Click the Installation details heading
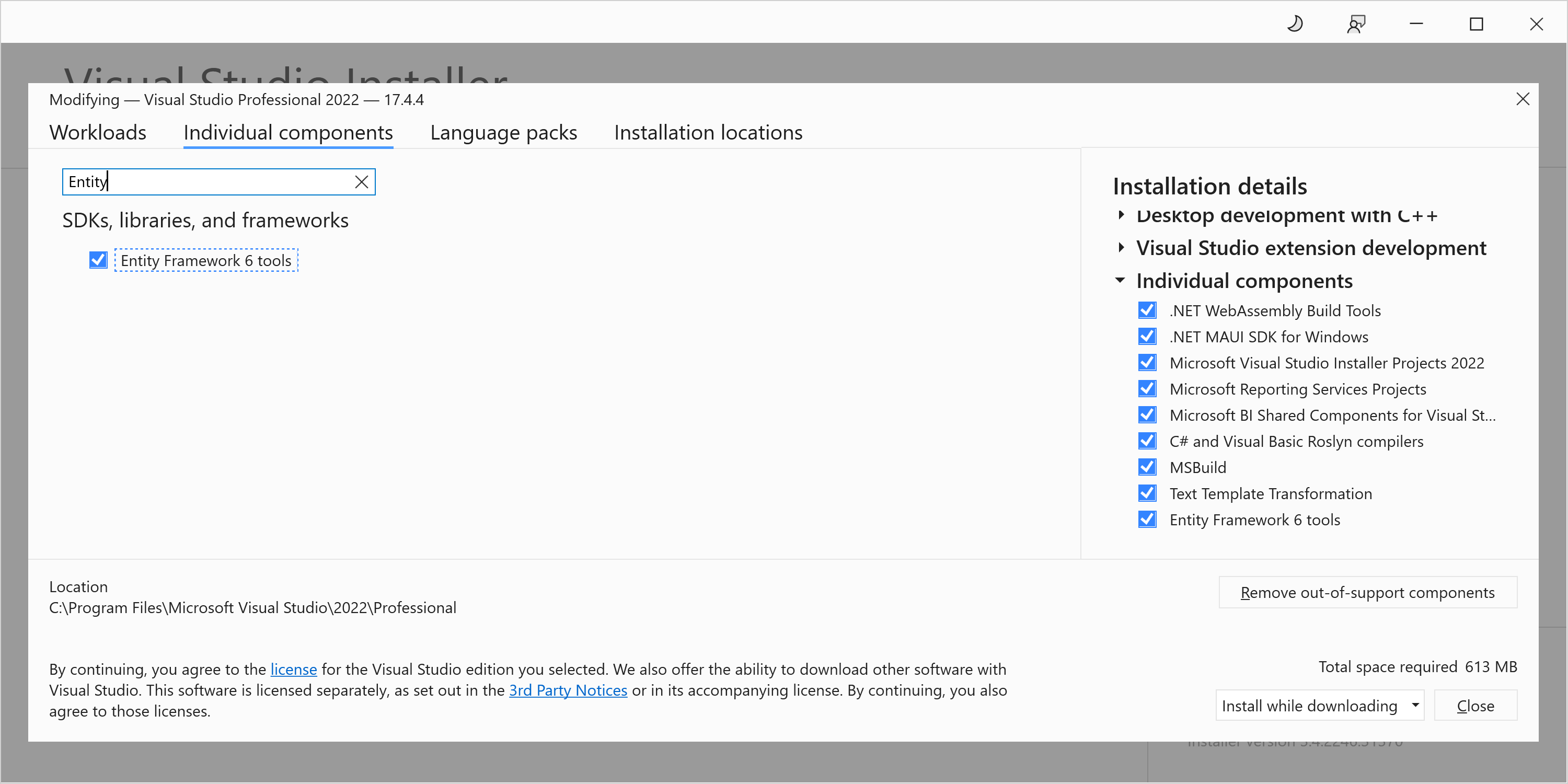The height and width of the screenshot is (784, 1568). (x=1209, y=186)
